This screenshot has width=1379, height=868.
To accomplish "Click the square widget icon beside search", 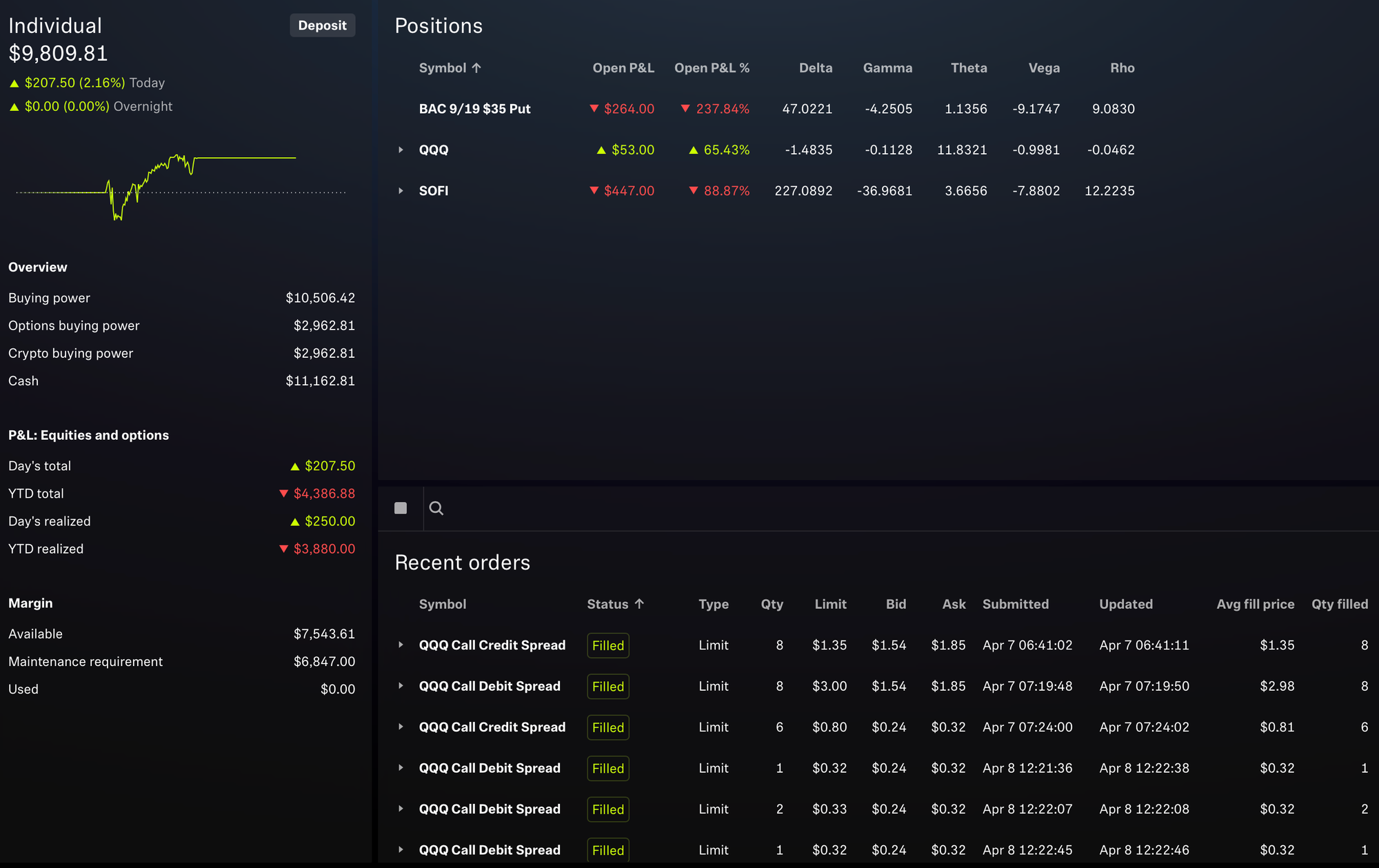I will click(401, 508).
